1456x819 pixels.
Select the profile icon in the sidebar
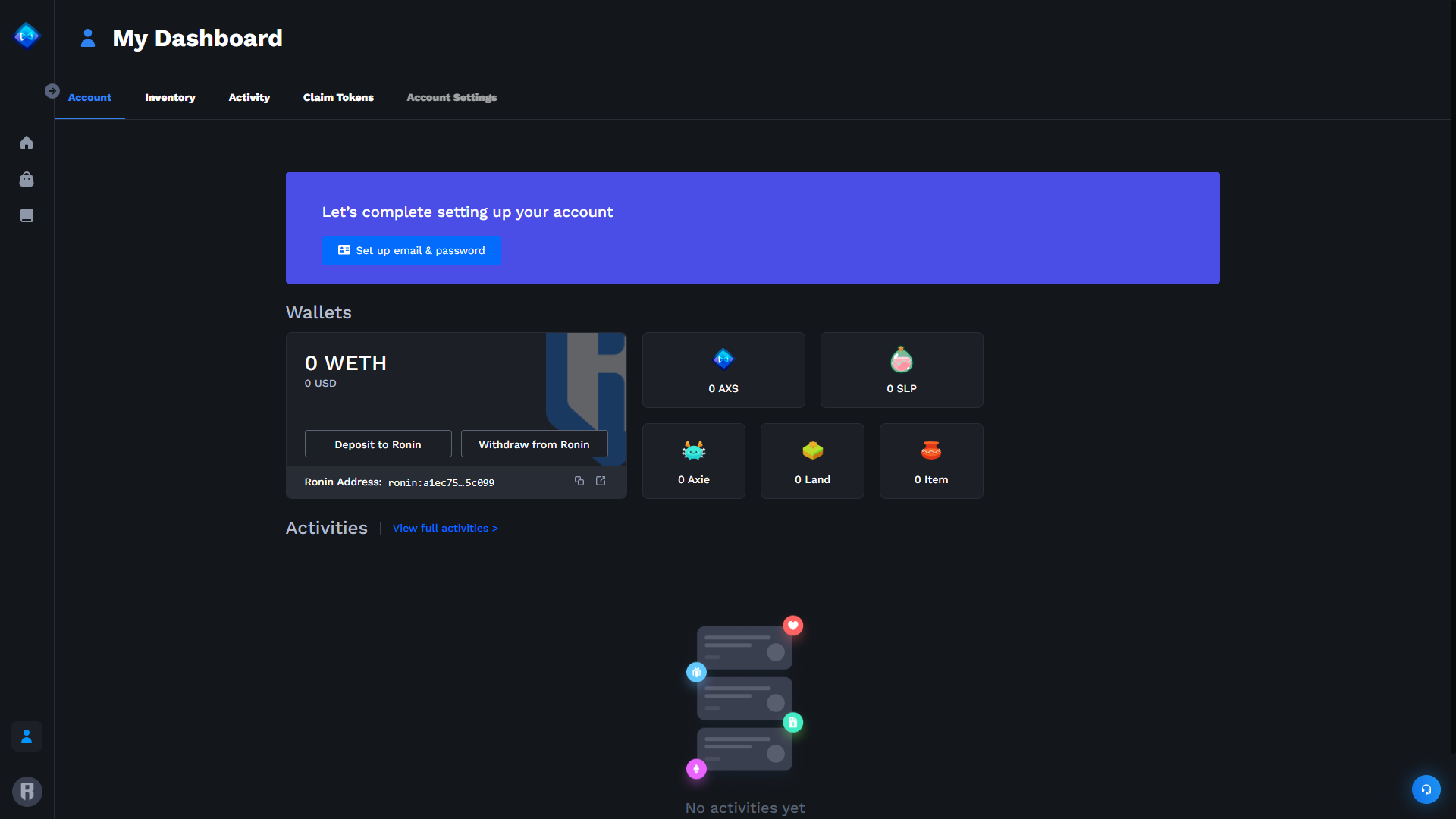pyautogui.click(x=27, y=736)
